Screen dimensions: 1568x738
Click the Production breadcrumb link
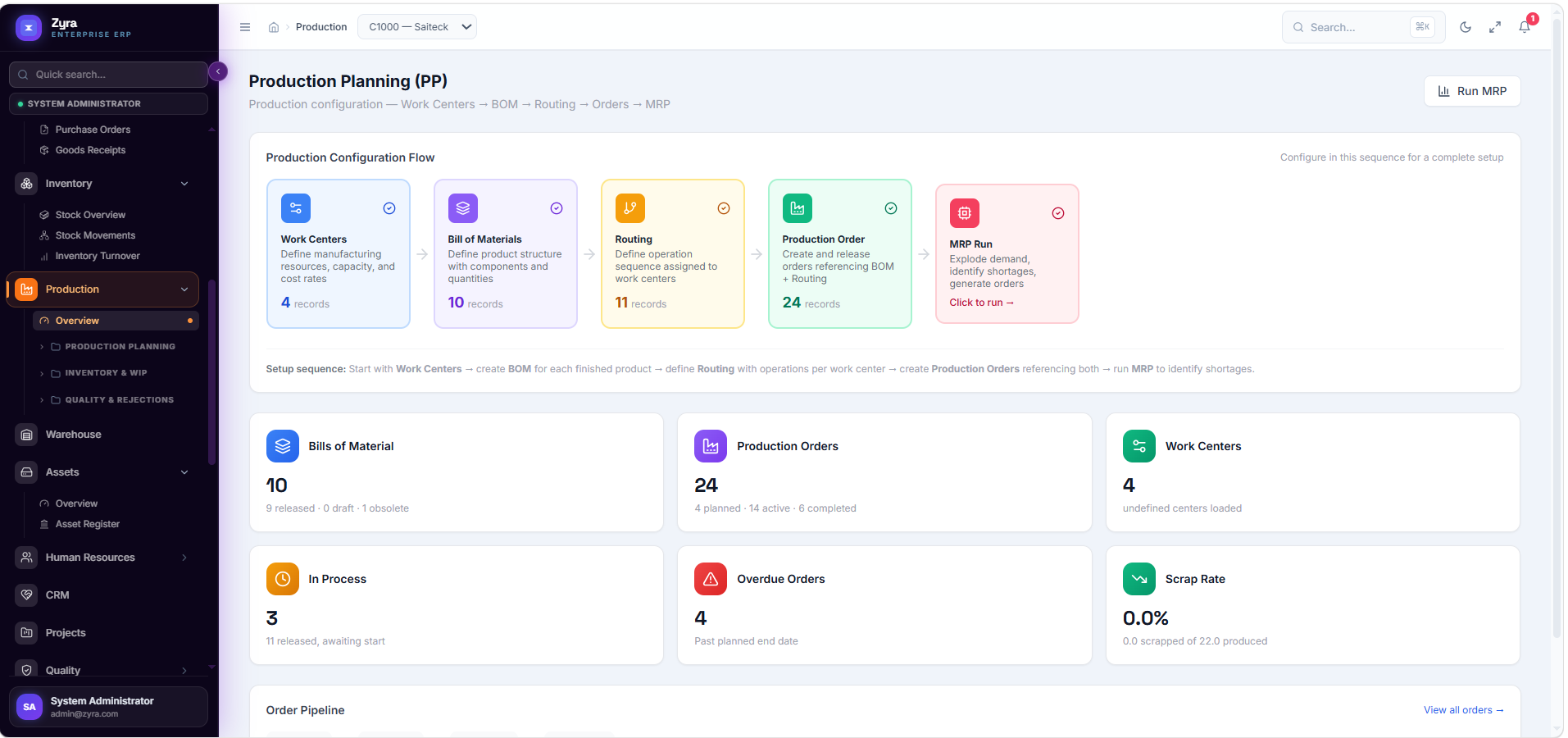click(x=321, y=27)
